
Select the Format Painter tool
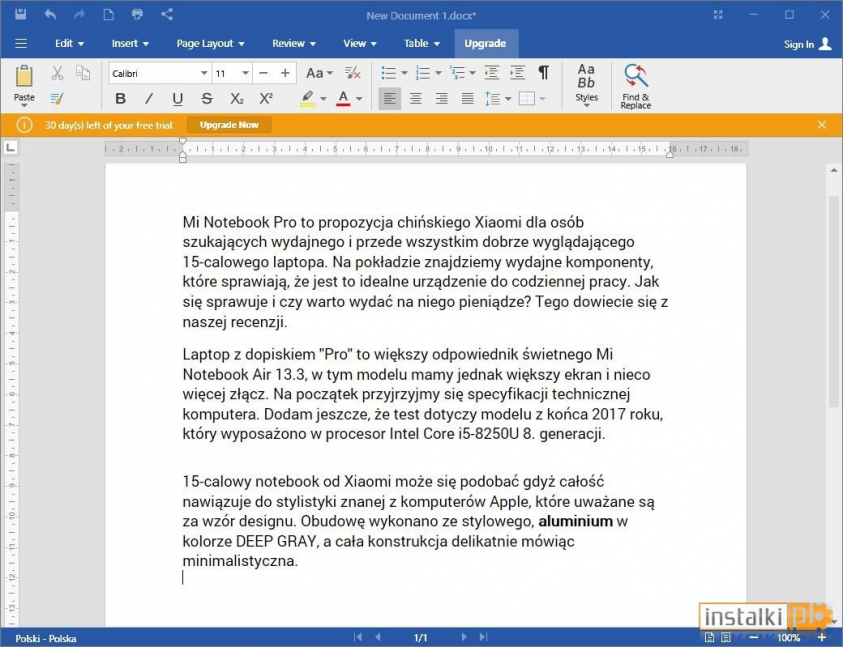(x=57, y=98)
